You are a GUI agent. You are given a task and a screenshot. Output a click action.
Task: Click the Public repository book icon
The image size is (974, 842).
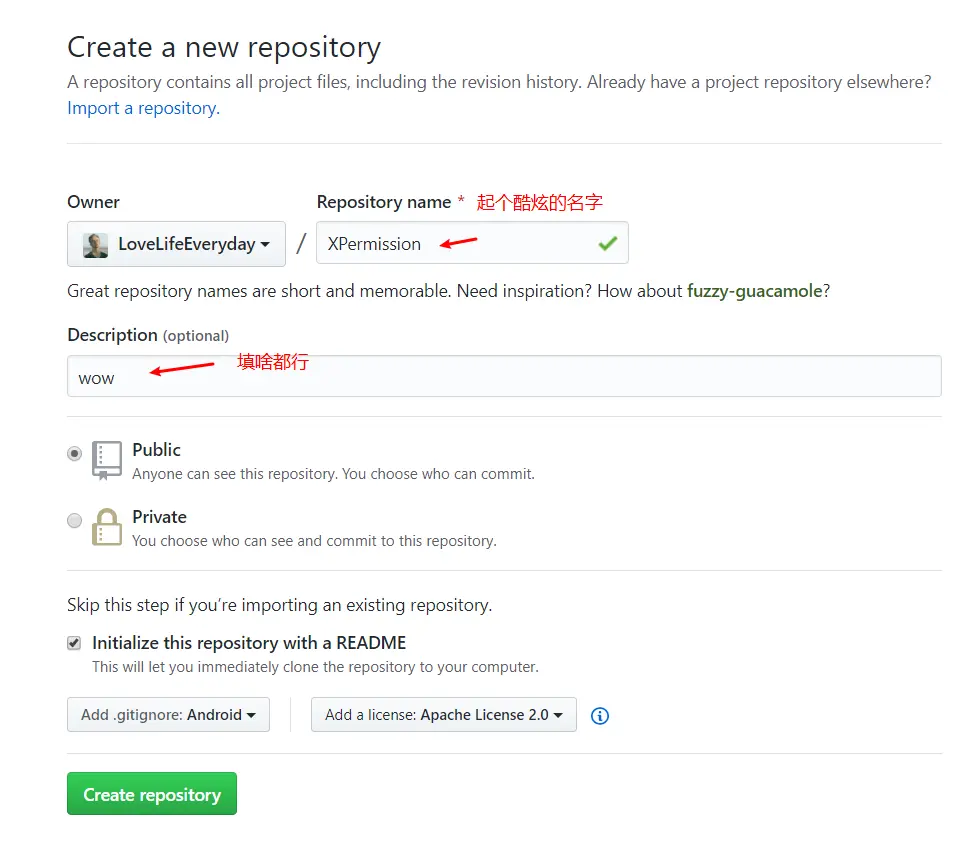click(107, 460)
